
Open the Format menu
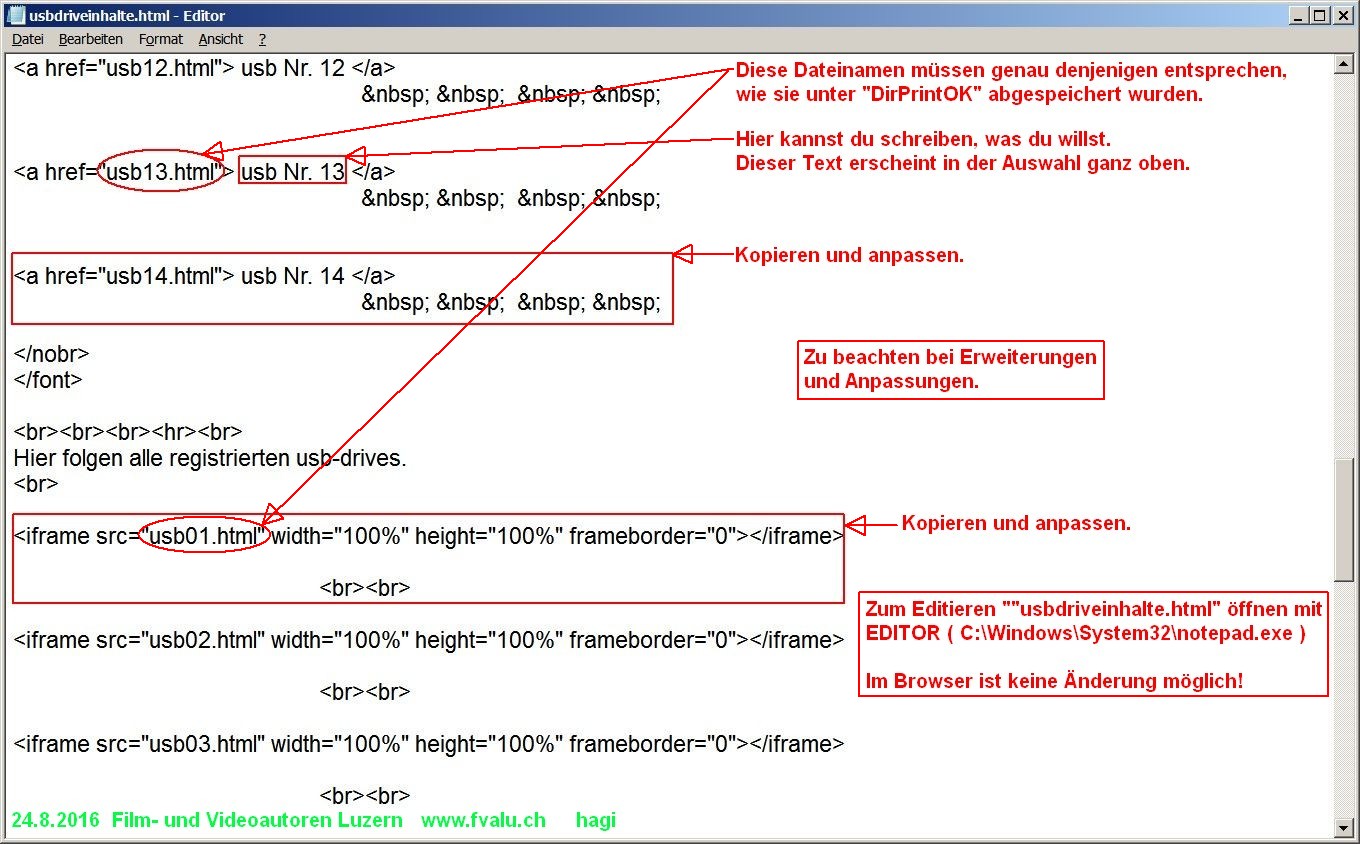coord(161,39)
